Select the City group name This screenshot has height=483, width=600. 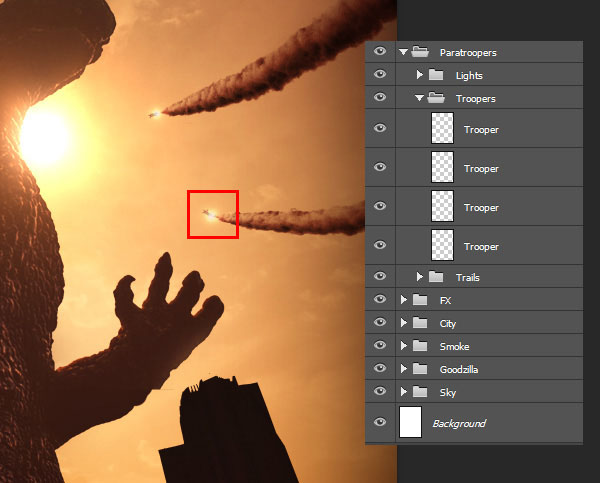pos(448,324)
